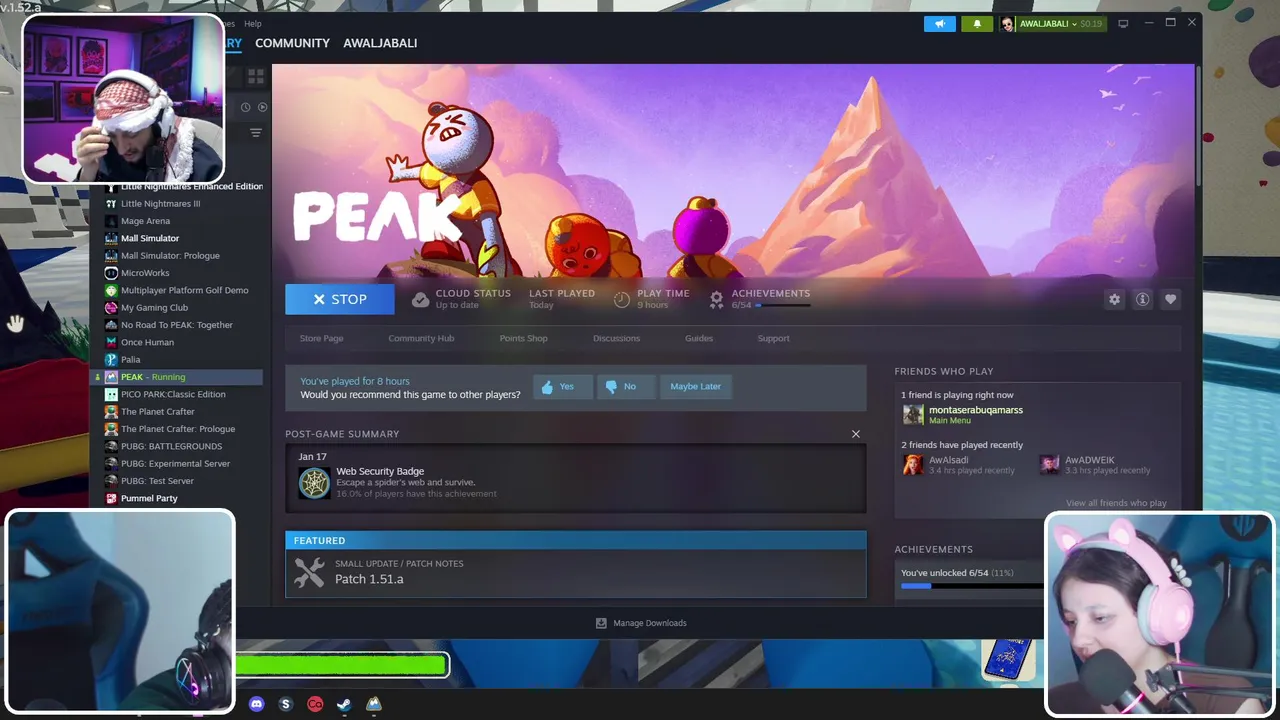Open the Help menu
1280x720 pixels.
tap(253, 24)
